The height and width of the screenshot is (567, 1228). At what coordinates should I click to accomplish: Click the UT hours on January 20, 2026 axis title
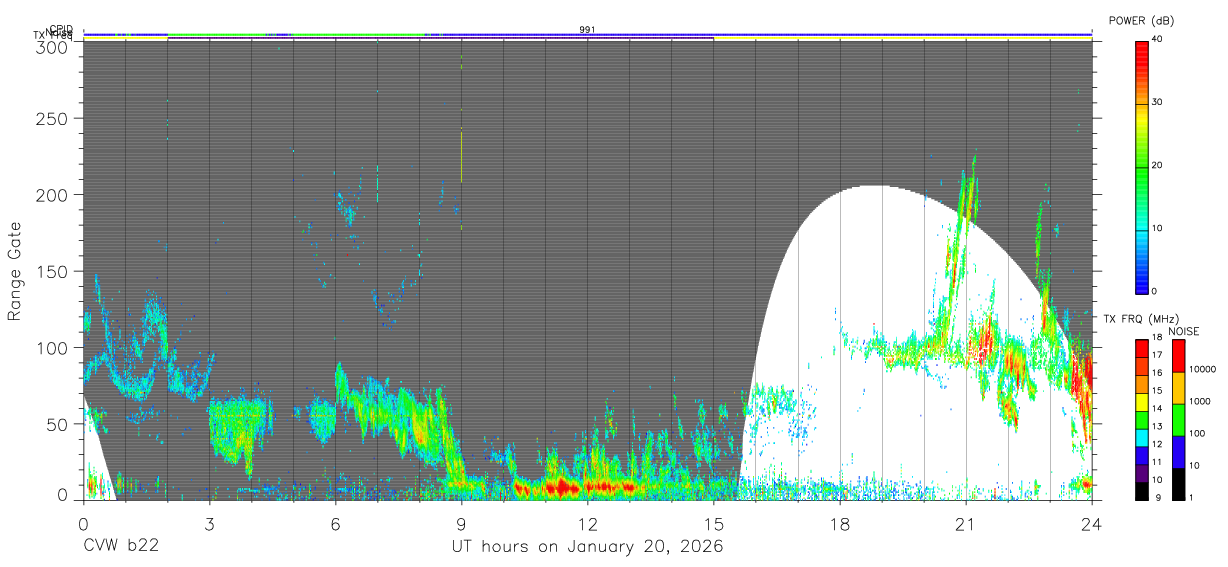tap(588, 547)
